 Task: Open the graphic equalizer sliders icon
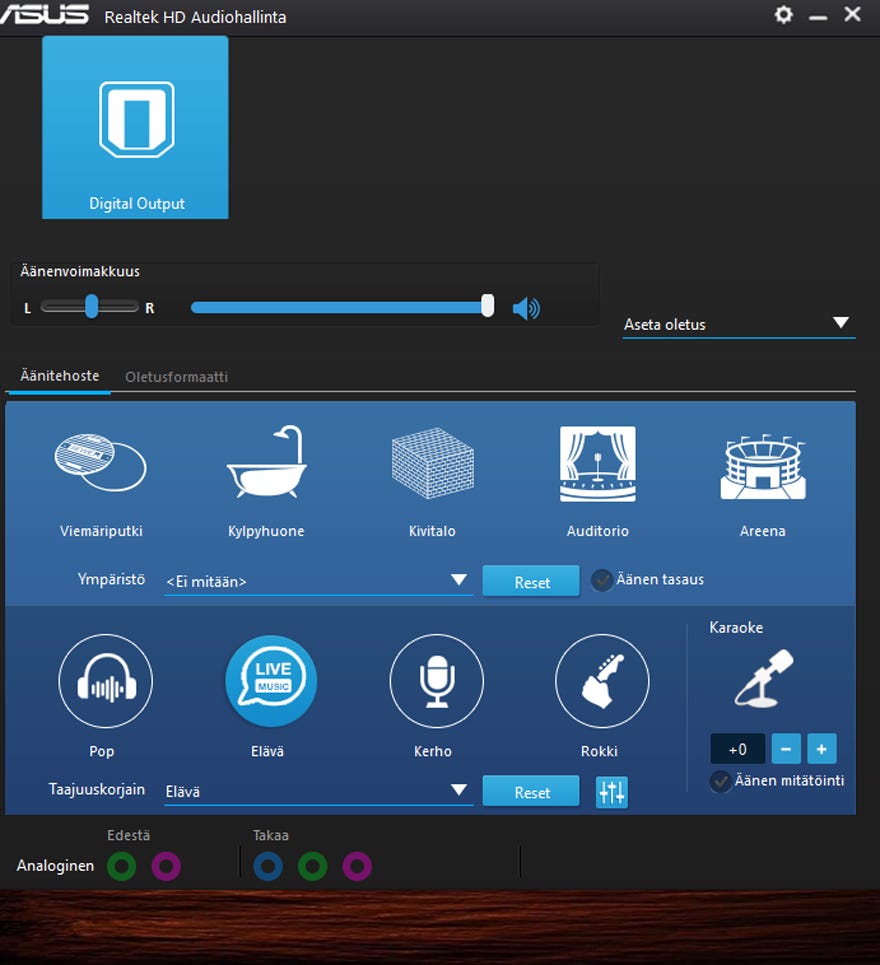(x=612, y=792)
